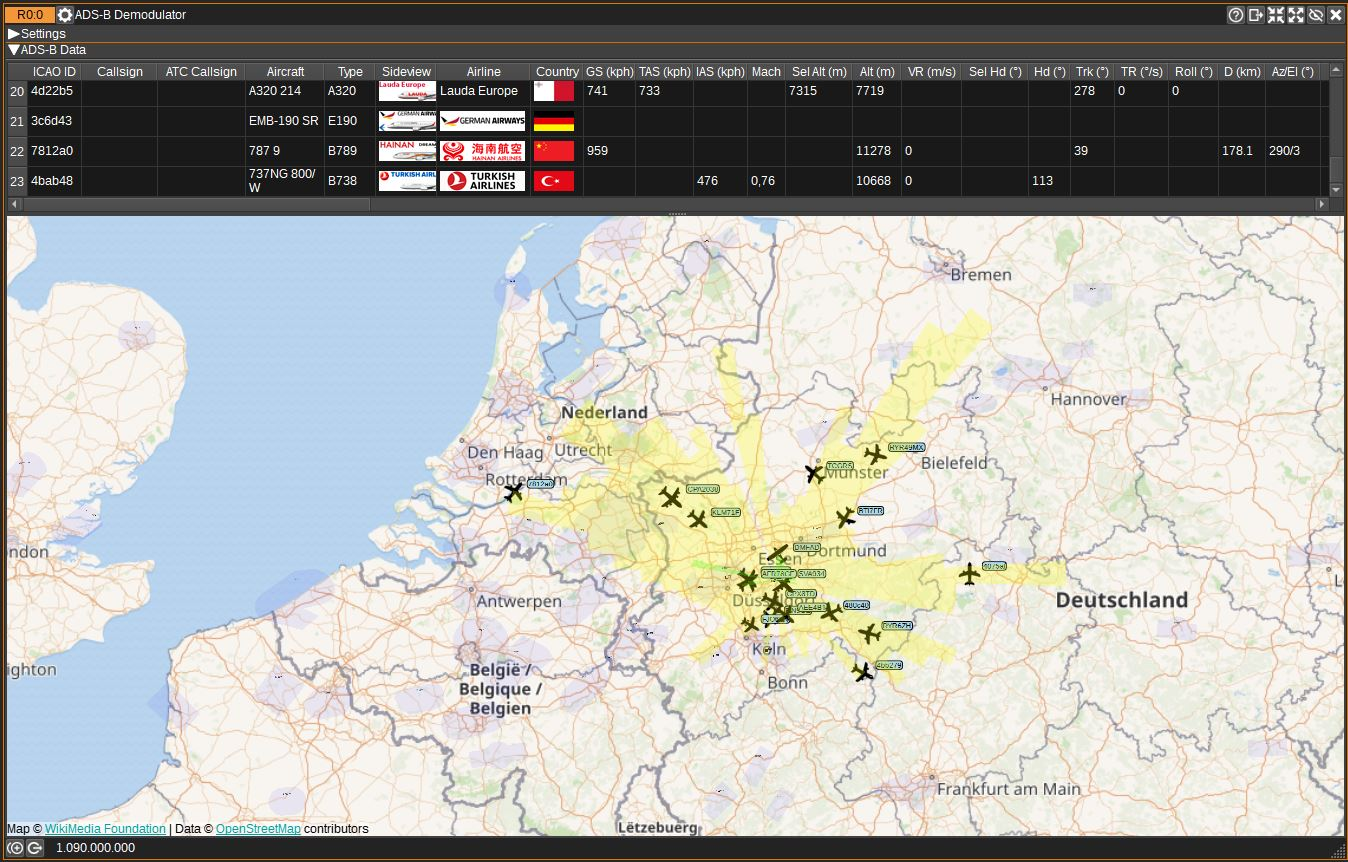Click the Airline column header
The image size is (1348, 862).
tap(483, 72)
